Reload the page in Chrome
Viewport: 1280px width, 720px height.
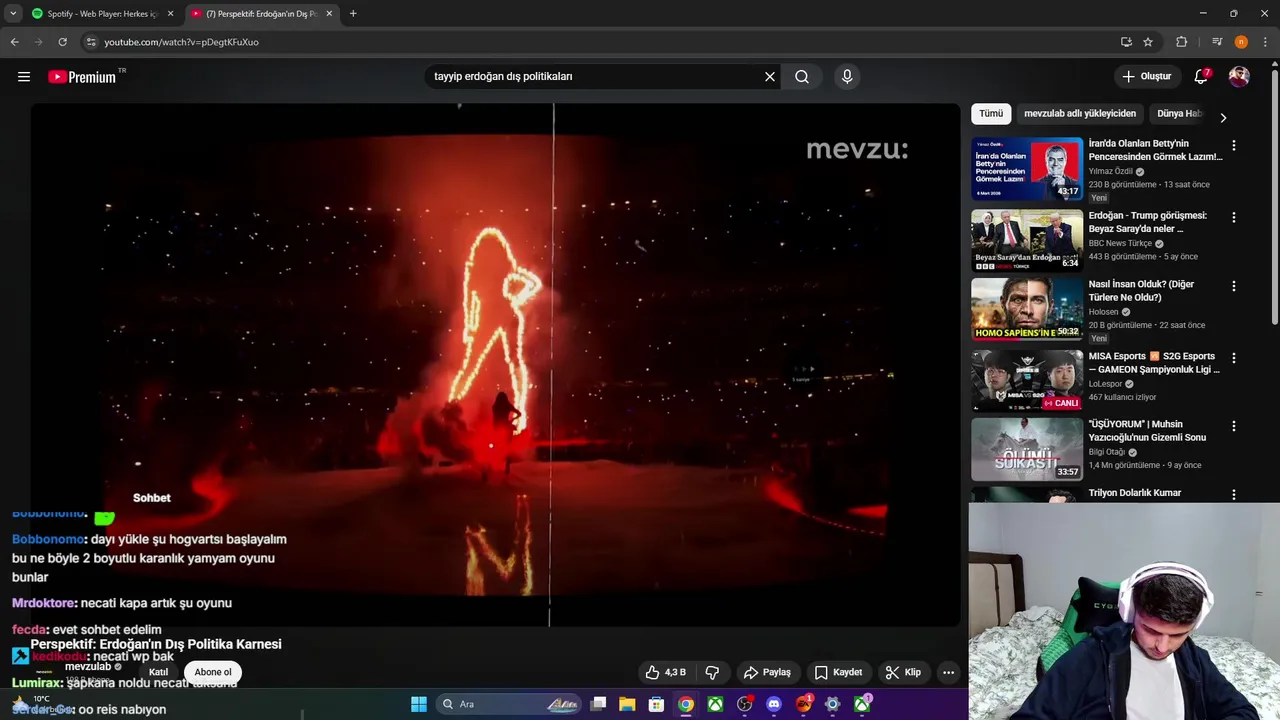[x=62, y=42]
